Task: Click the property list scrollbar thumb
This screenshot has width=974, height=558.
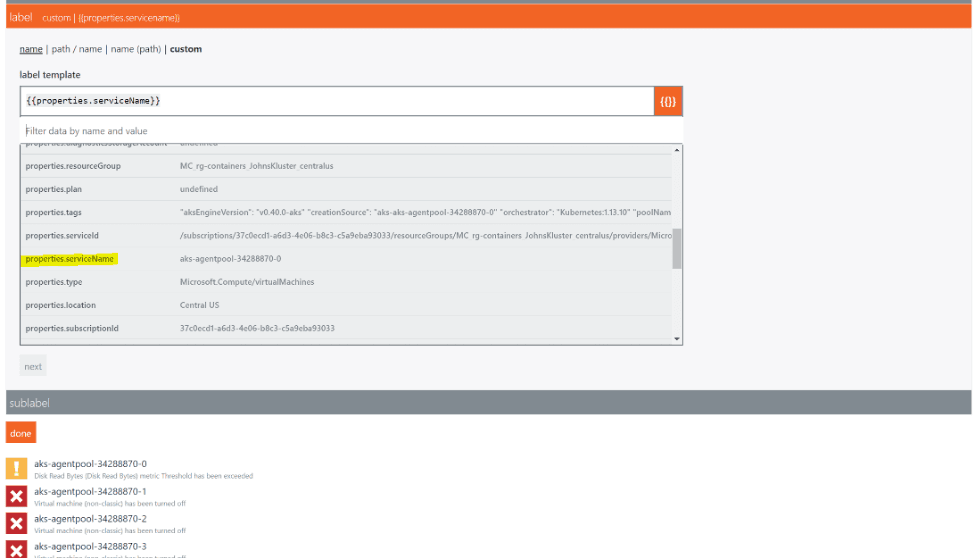Action: [x=677, y=249]
